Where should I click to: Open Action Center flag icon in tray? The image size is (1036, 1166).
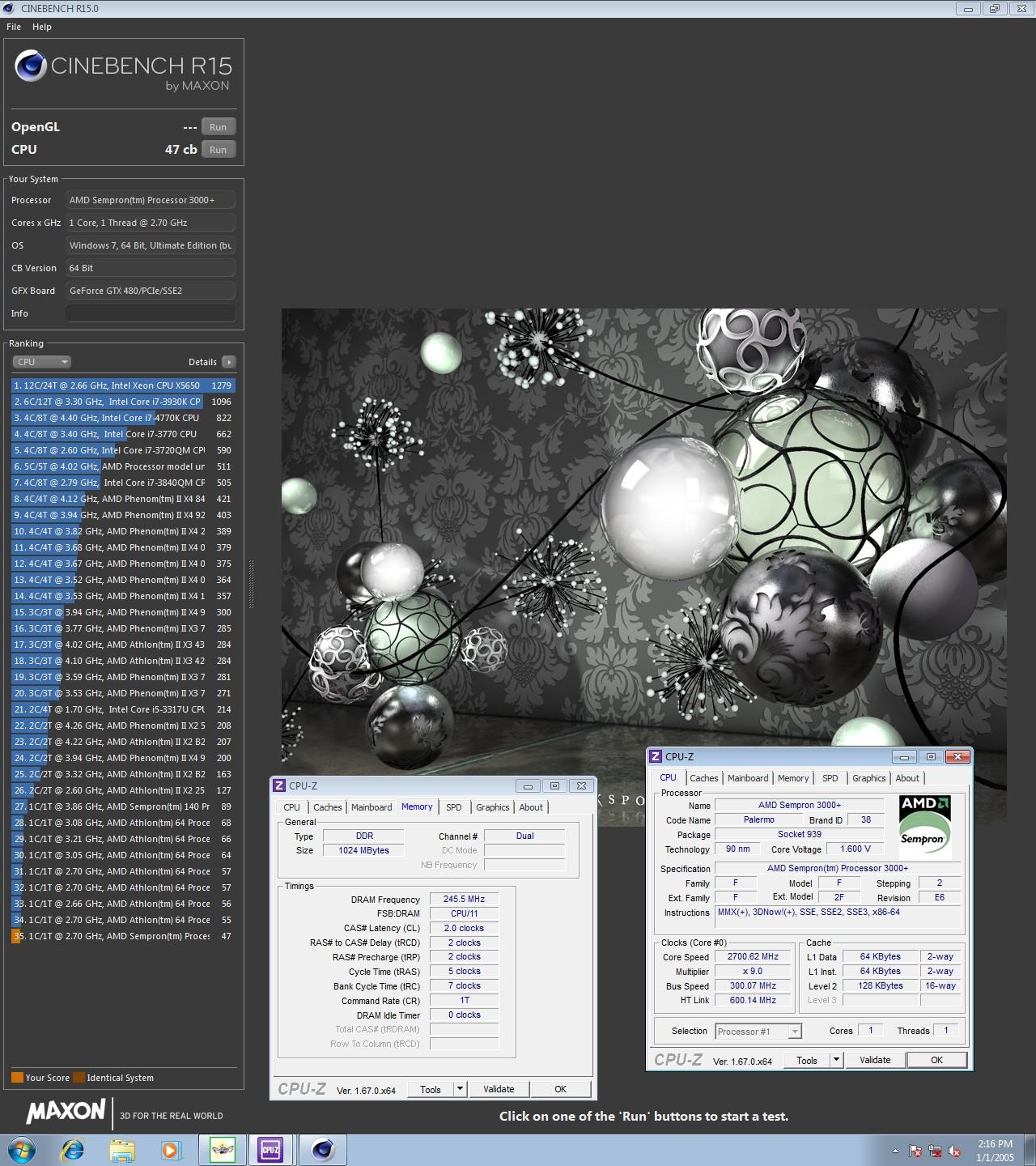(x=915, y=1151)
